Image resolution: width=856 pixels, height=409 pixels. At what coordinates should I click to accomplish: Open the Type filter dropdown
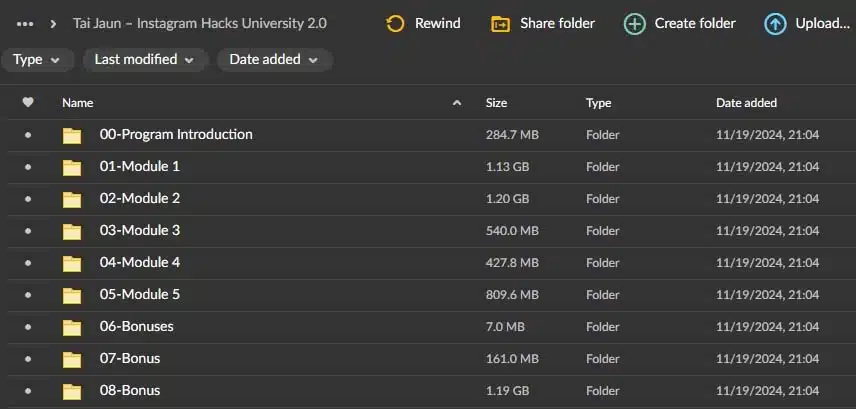[37, 60]
